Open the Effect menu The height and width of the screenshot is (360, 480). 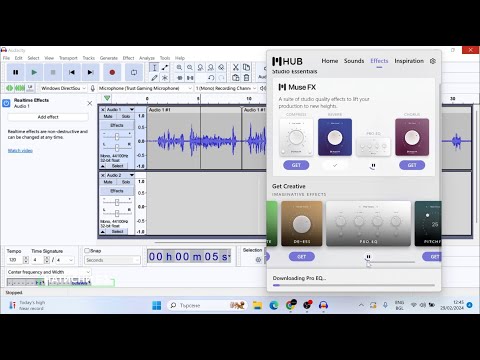pyautogui.click(x=128, y=58)
